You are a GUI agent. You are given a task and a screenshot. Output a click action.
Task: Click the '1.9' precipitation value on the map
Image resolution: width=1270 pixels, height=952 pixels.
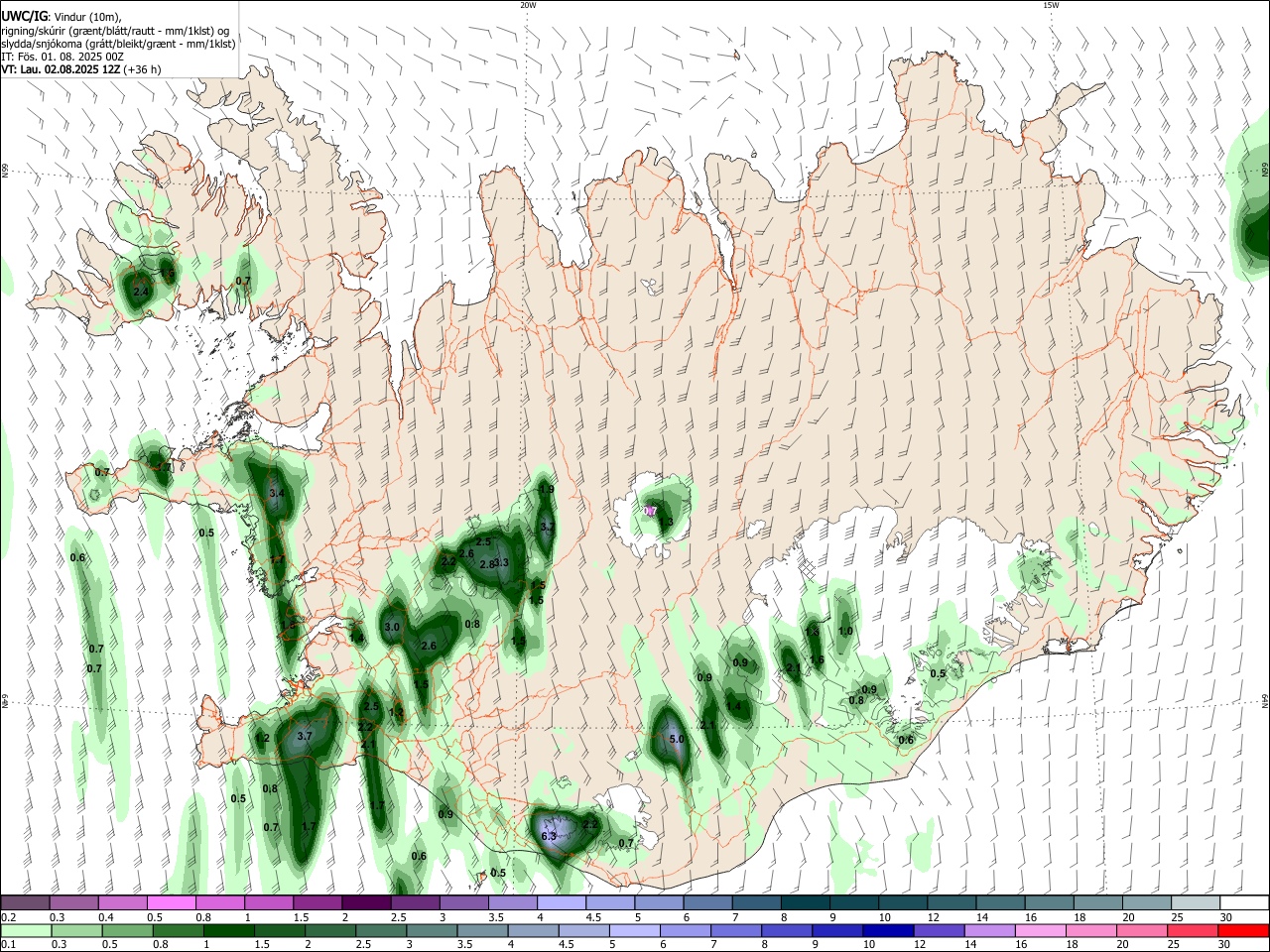[x=547, y=489]
